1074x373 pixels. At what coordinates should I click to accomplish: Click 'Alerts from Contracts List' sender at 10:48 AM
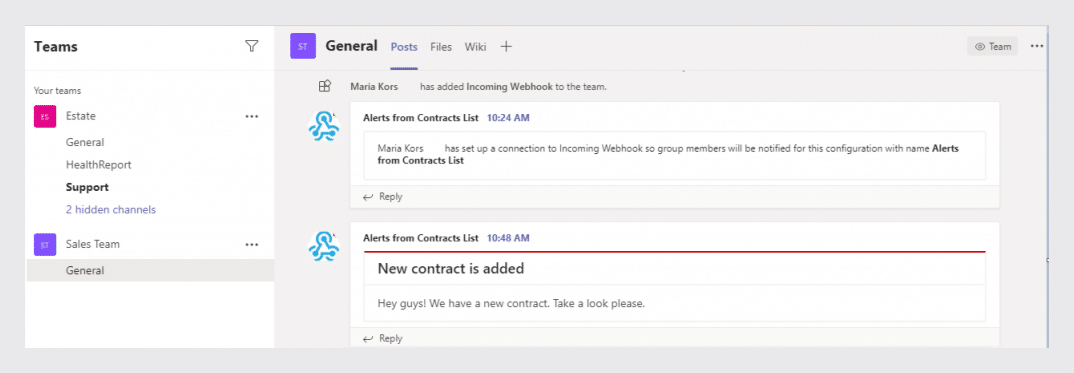(421, 238)
